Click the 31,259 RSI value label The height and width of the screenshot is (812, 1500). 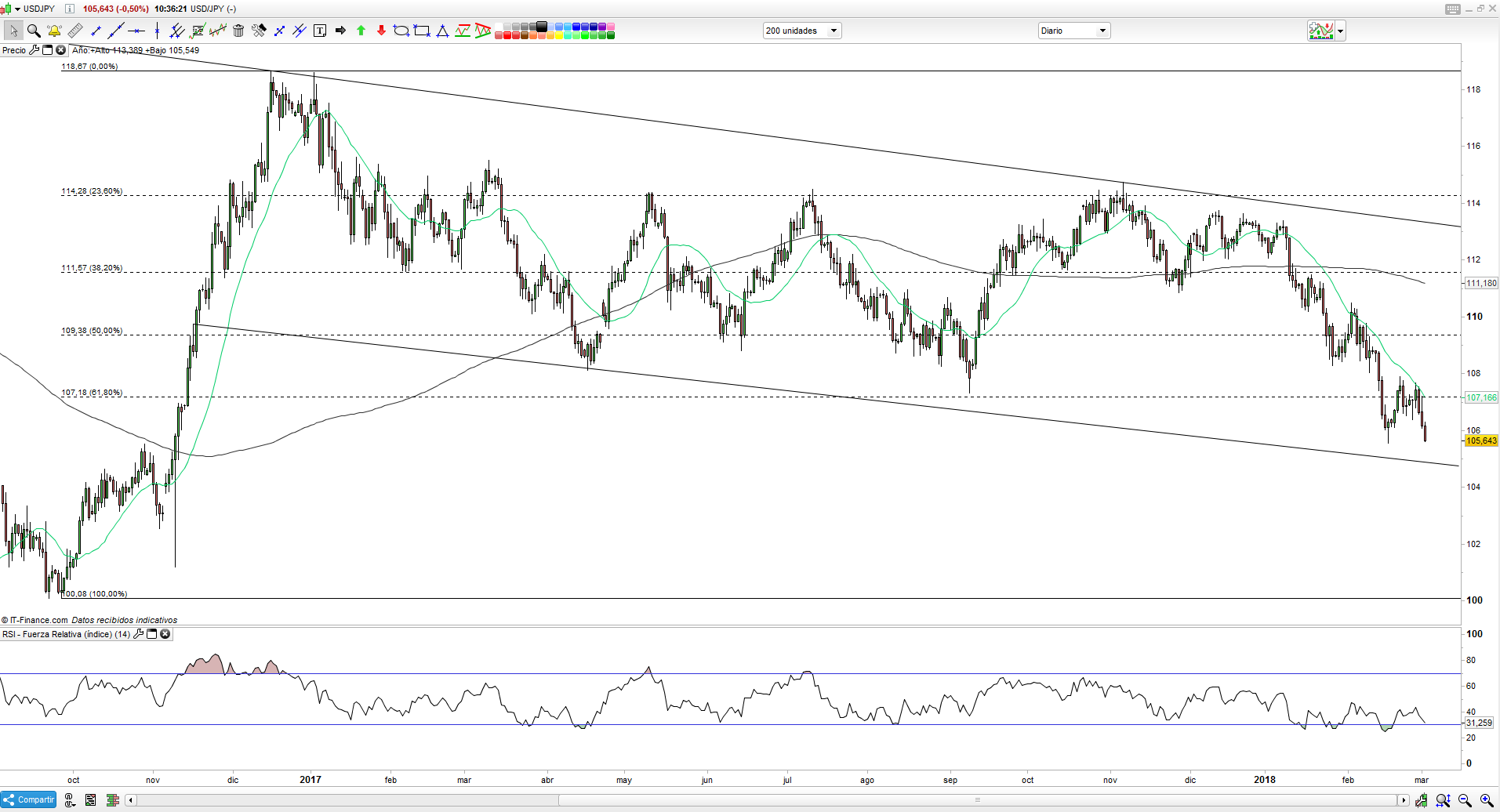tap(1479, 723)
